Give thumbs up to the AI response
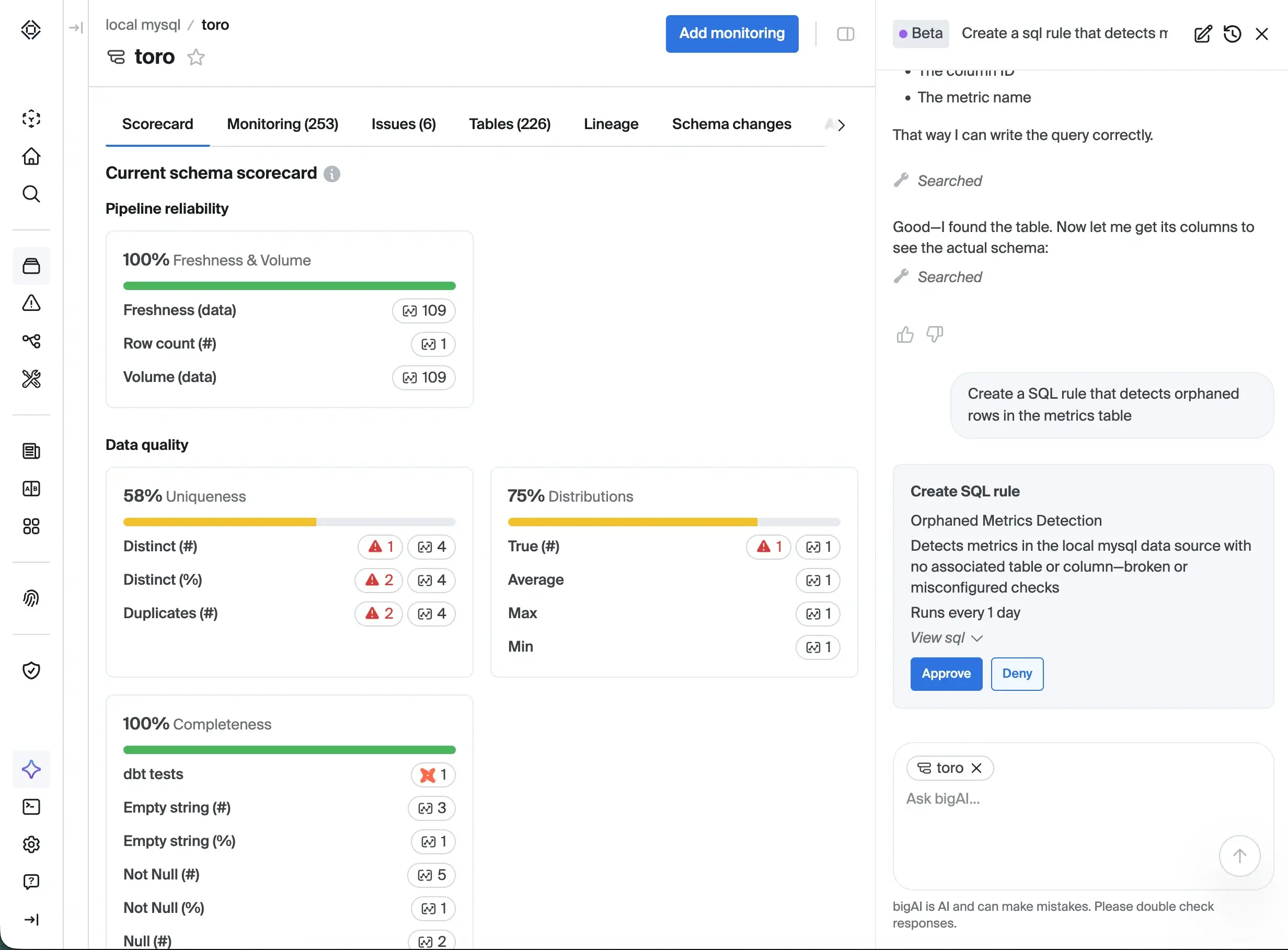 905,334
